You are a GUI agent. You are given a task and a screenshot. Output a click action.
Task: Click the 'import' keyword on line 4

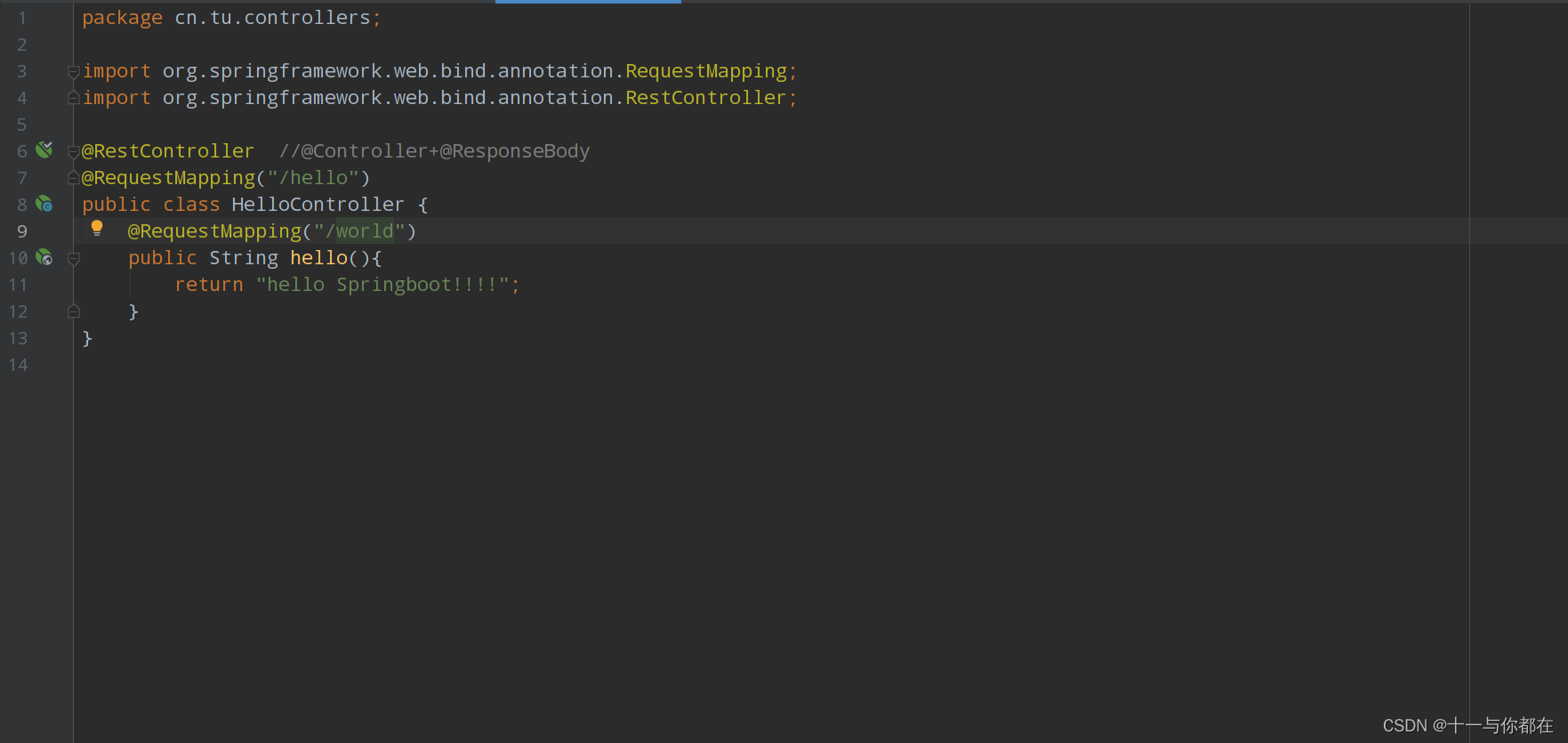tap(117, 98)
